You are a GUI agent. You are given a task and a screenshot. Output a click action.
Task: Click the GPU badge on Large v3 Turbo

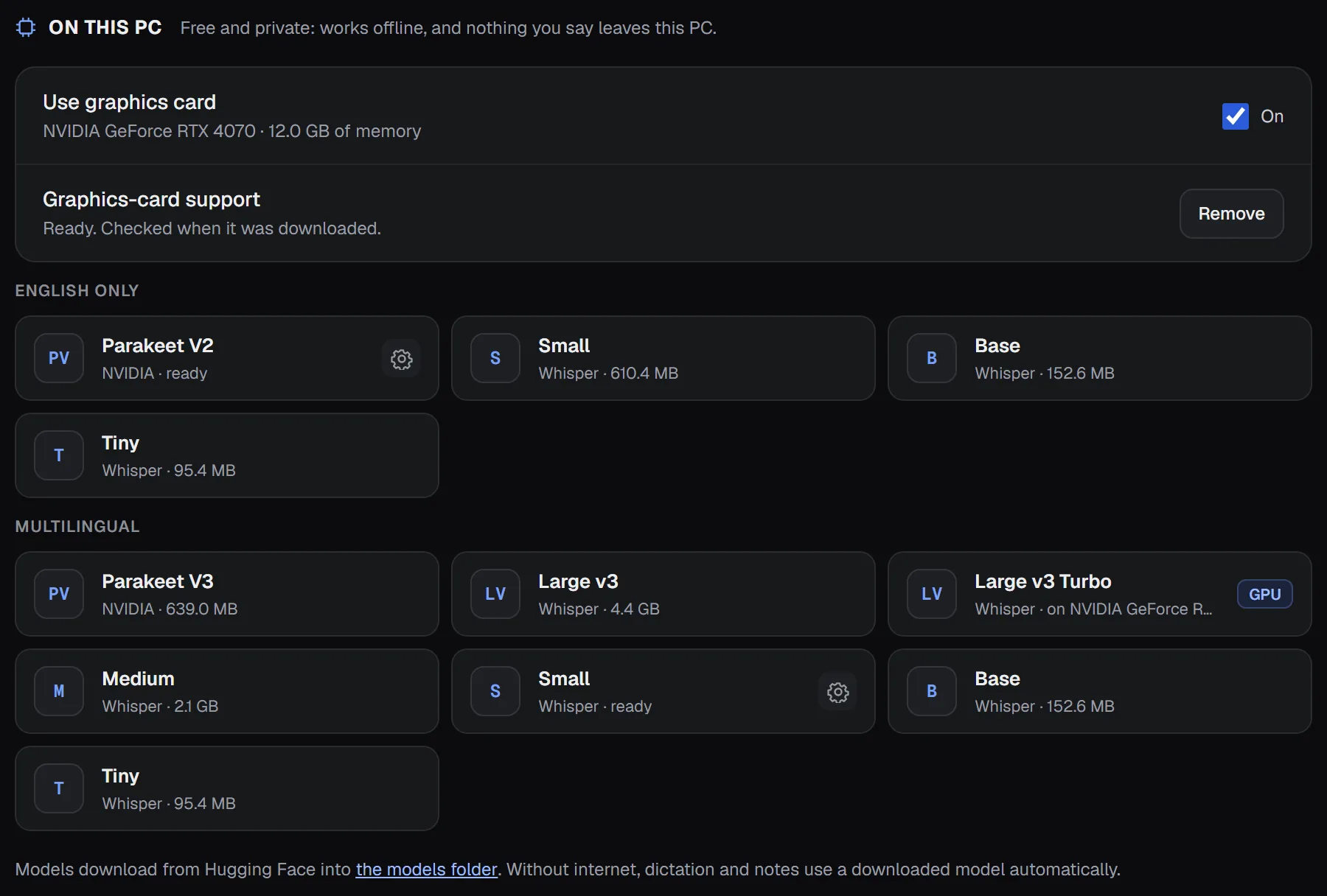point(1265,594)
